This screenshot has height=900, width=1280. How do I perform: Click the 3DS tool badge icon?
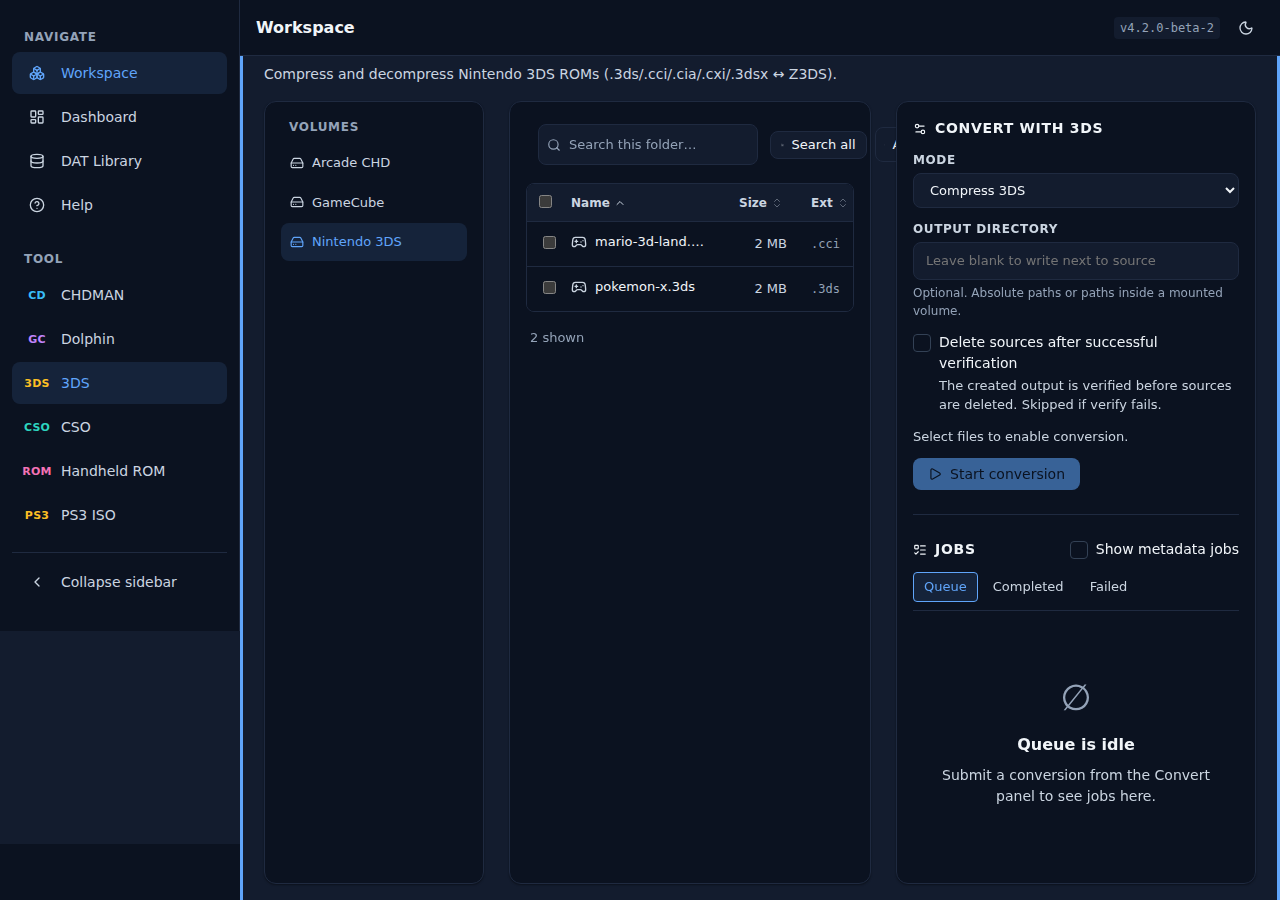pos(37,383)
